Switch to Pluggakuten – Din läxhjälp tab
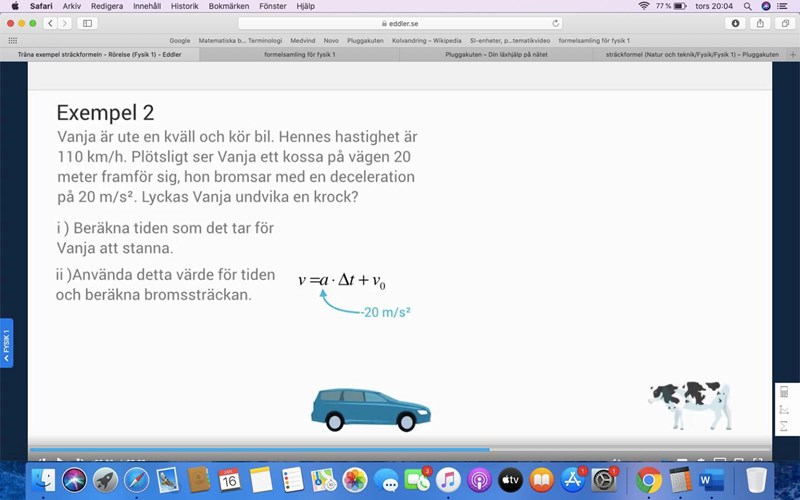 pyautogui.click(x=499, y=54)
